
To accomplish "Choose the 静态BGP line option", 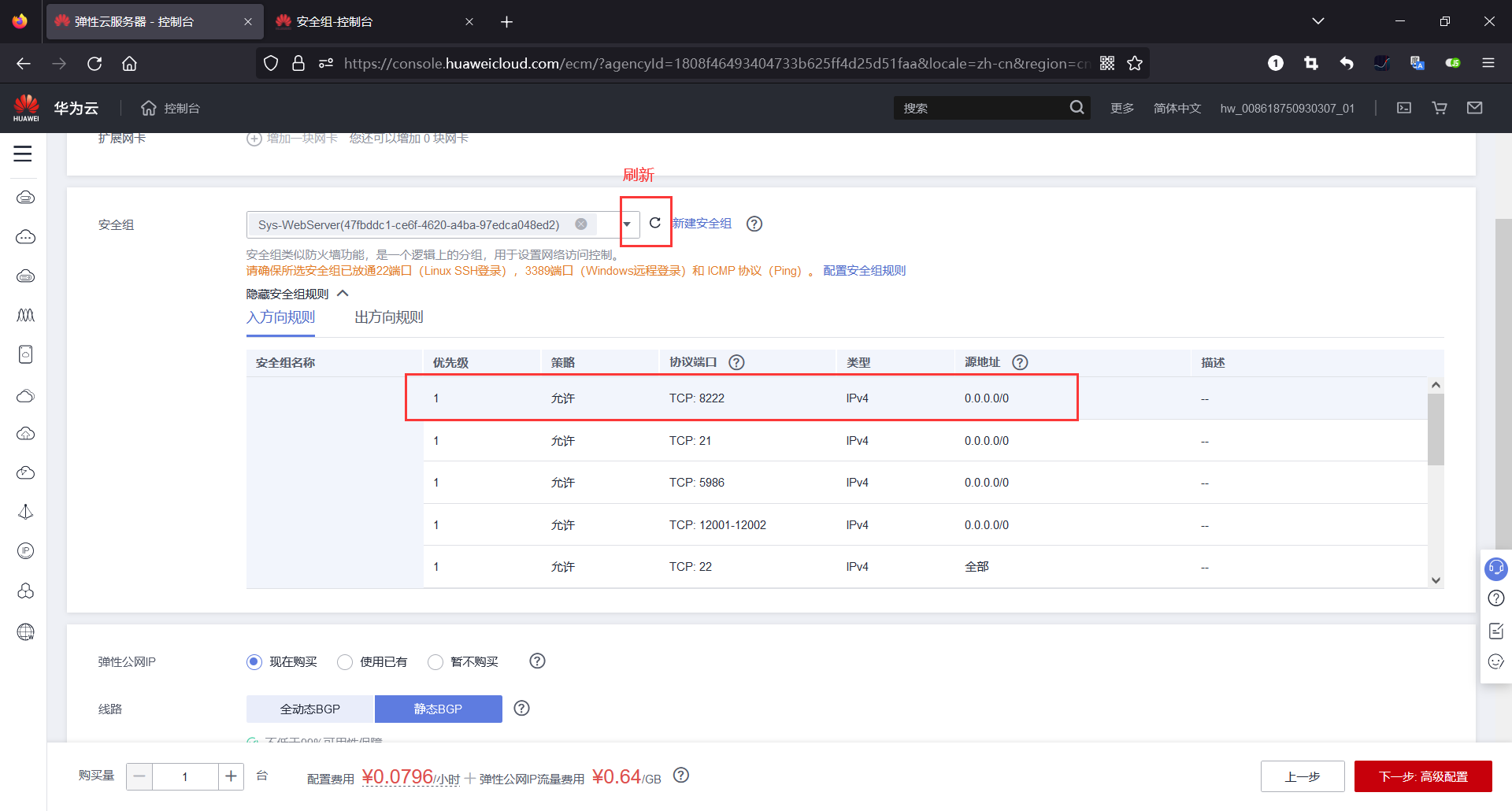I will click(x=438, y=709).
